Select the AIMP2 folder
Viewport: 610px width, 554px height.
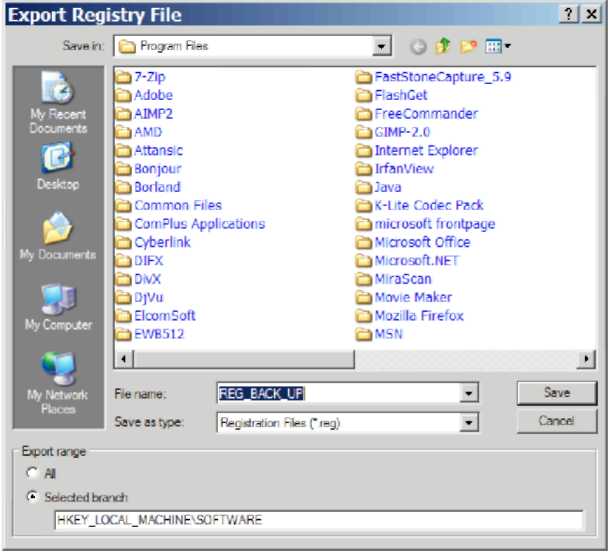pos(144,114)
